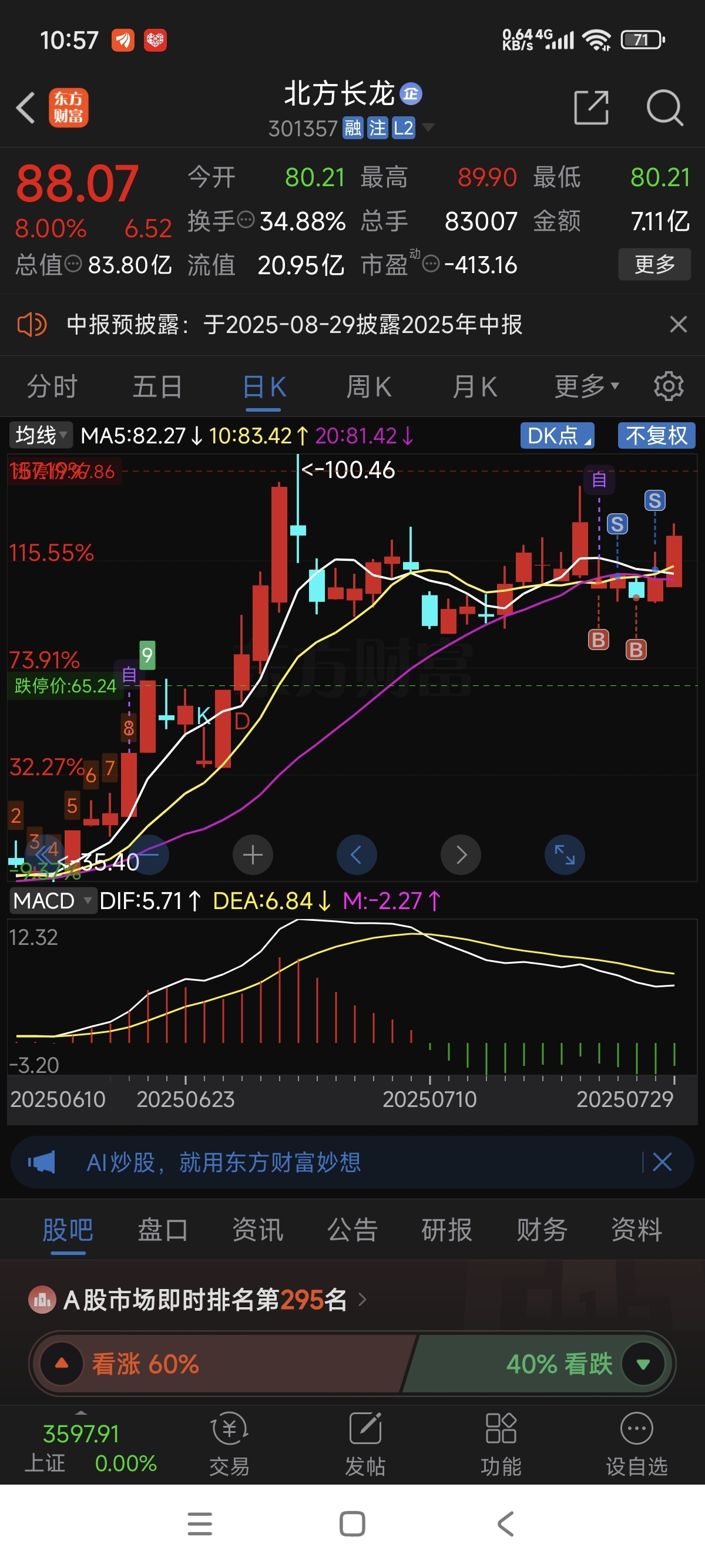Switch to 盘口 tab
The width and height of the screenshot is (705, 1568).
point(163,1230)
